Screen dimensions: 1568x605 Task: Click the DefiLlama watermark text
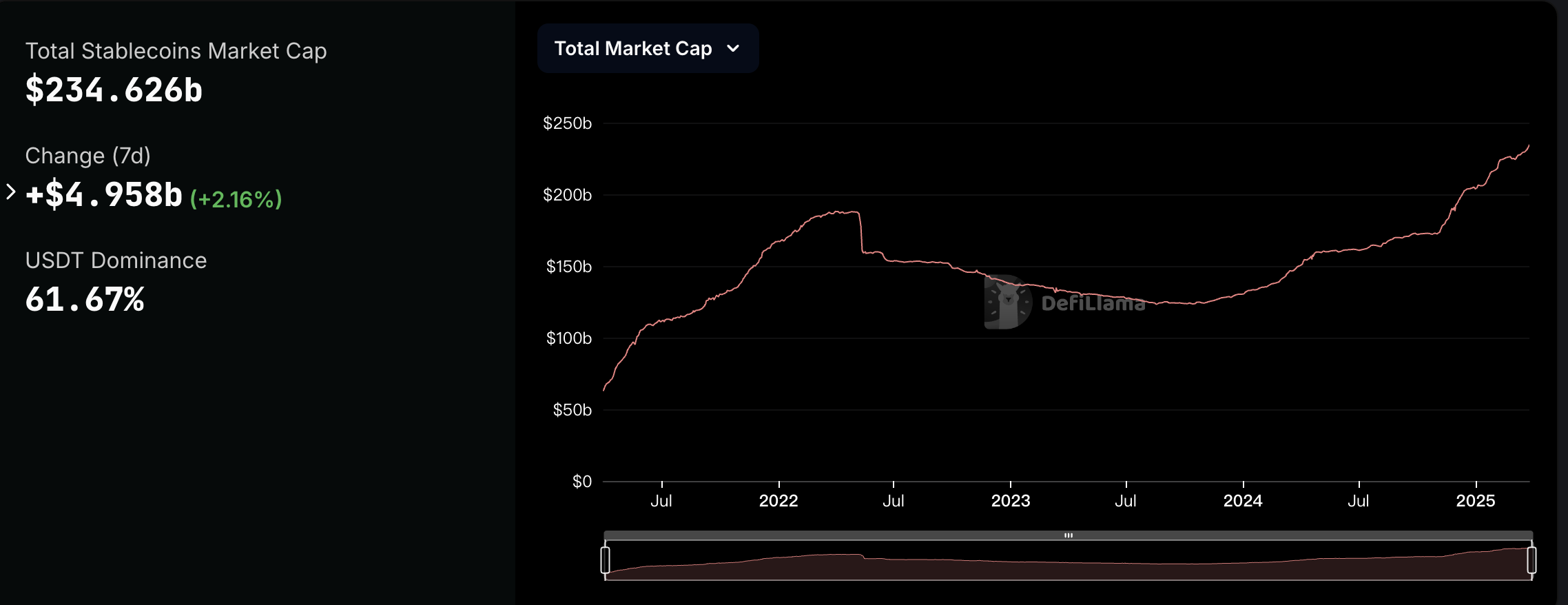[x=1093, y=303]
